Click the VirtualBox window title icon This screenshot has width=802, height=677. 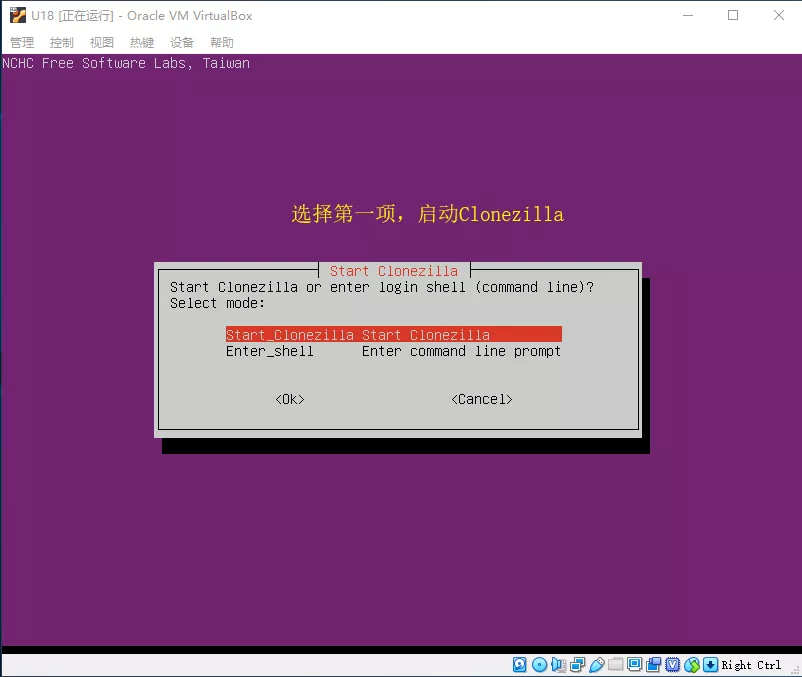pos(17,15)
